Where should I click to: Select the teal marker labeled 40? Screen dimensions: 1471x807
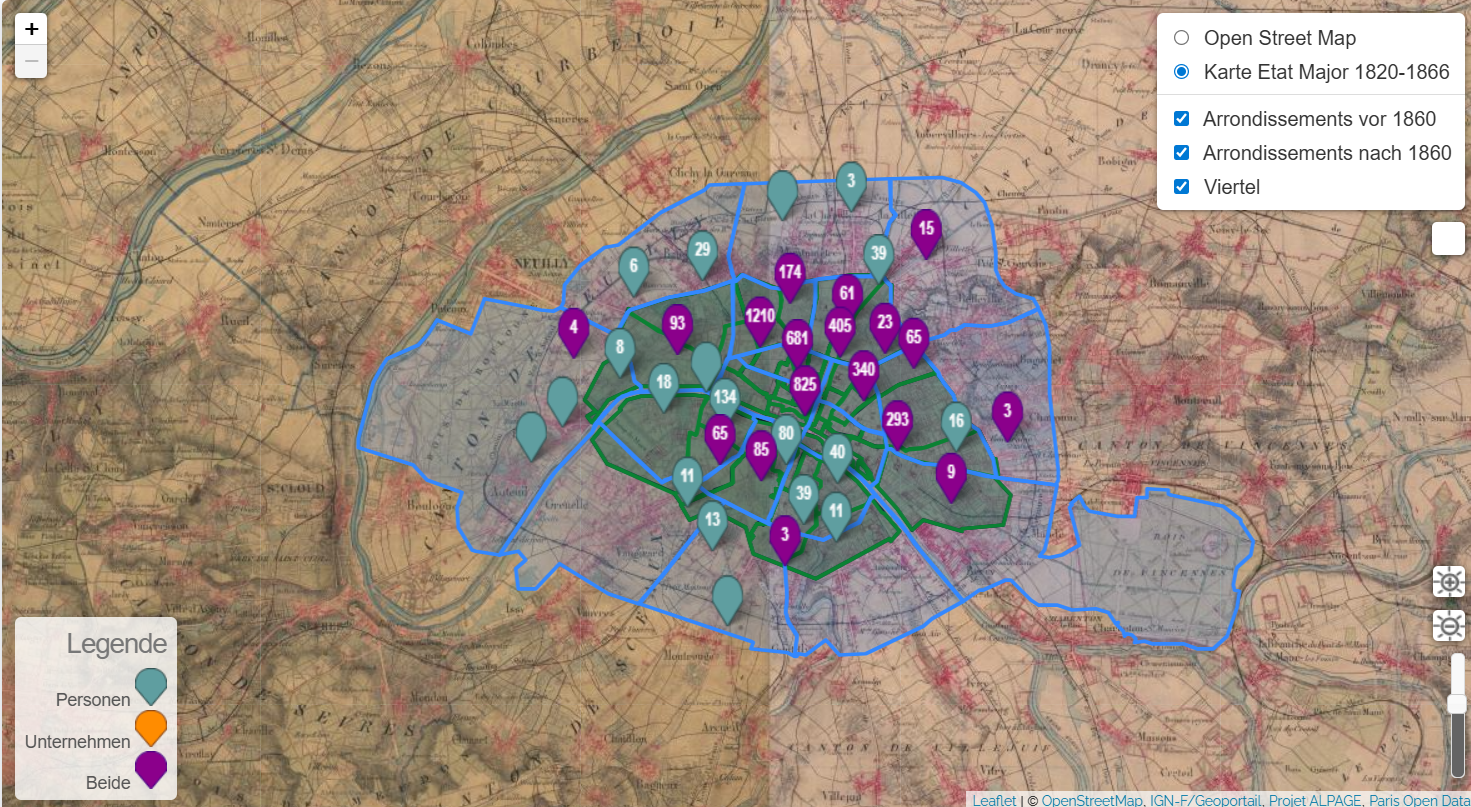point(837,457)
